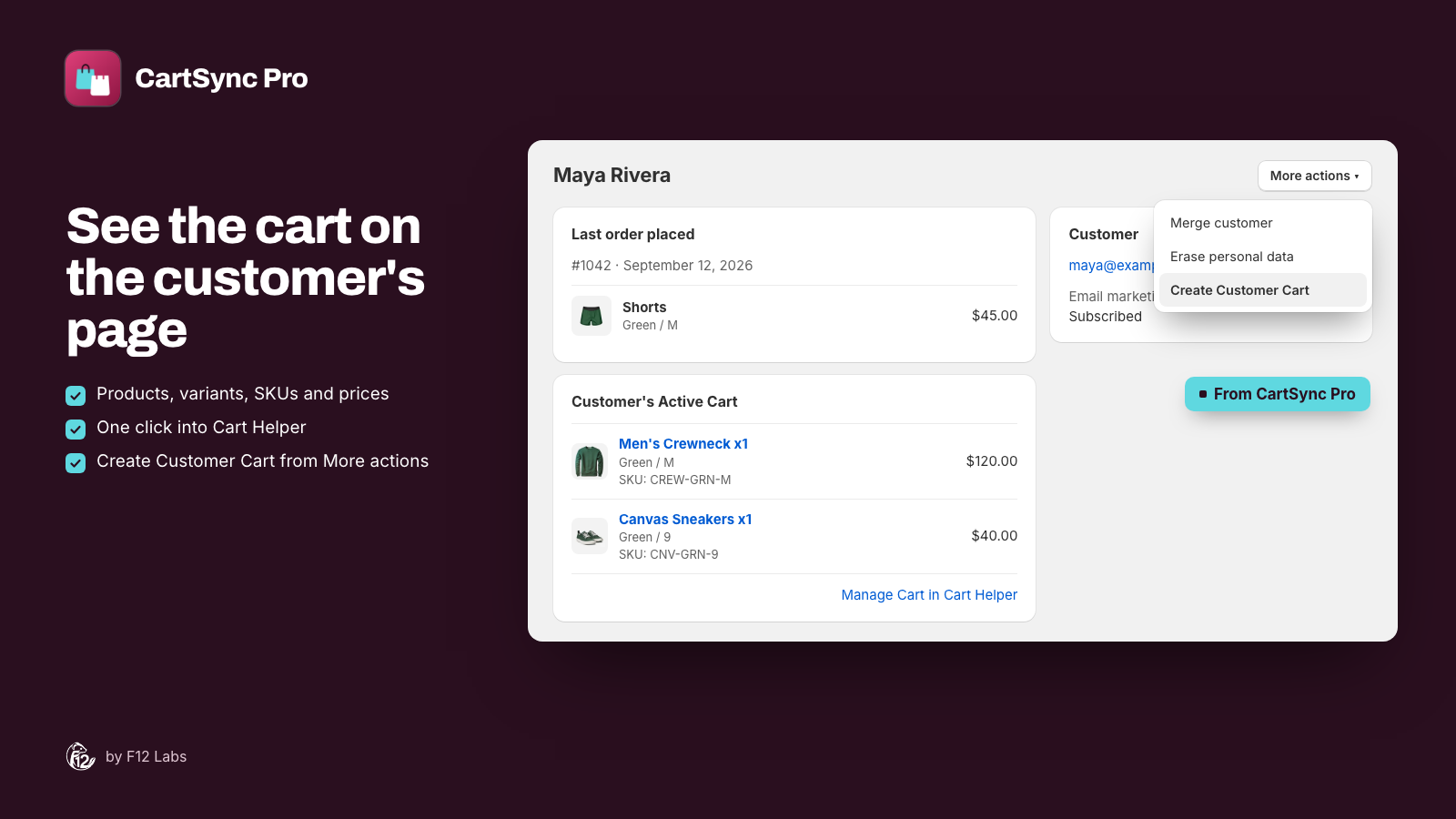Open the Men's Crewneck sweater thumbnail

[590, 461]
